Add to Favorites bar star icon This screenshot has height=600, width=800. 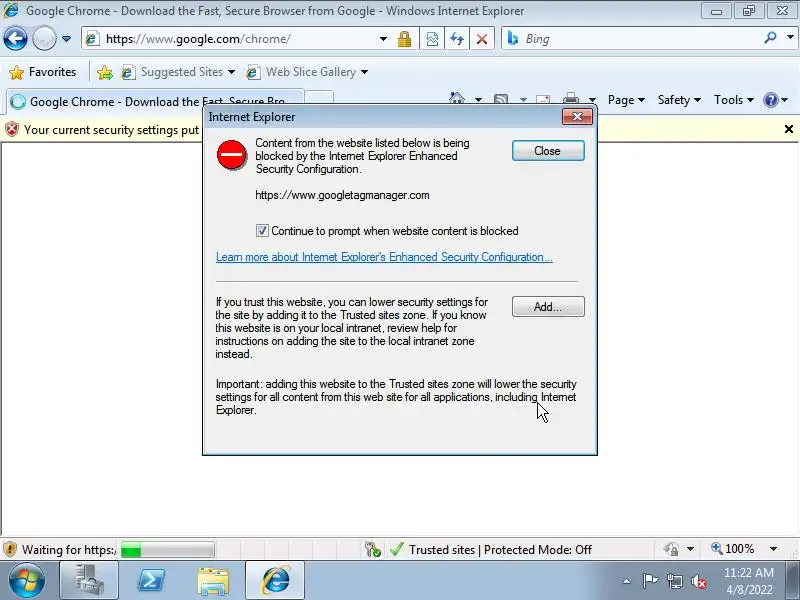105,72
